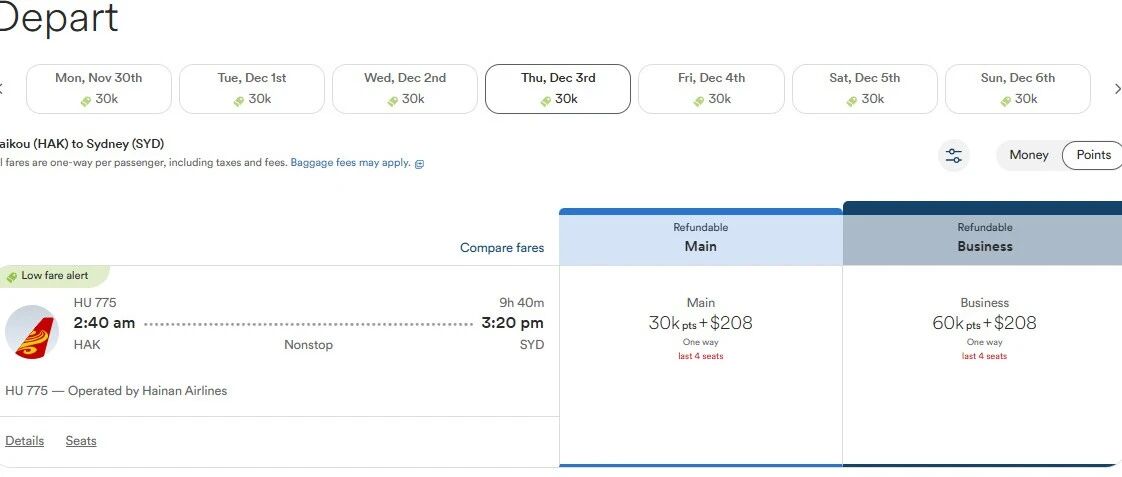Select Sun, Dec 6th date tab
Screen dimensions: 1122x477
pos(1018,89)
